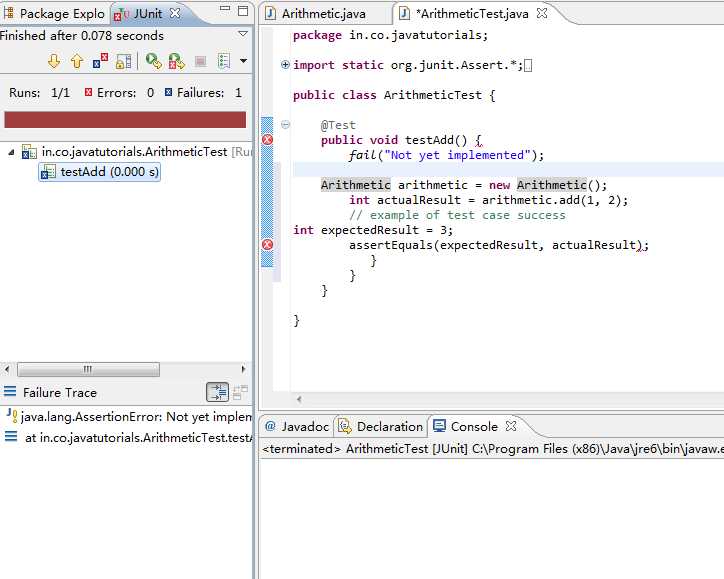The height and width of the screenshot is (579, 724).
Task: Click the Errors: 0 counter
Action: click(x=120, y=93)
